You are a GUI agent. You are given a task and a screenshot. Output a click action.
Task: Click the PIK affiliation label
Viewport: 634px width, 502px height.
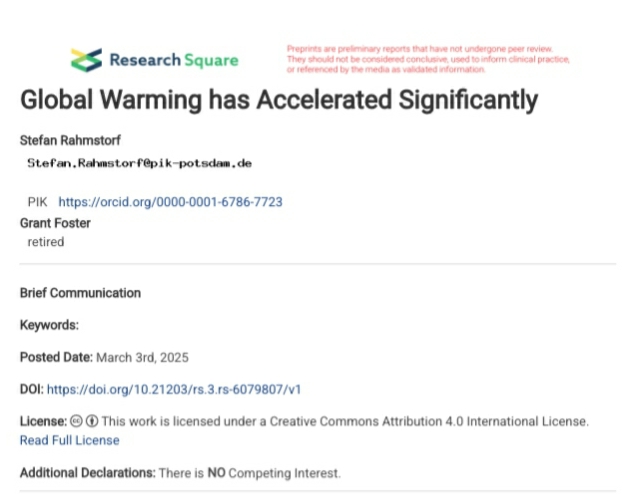37,202
